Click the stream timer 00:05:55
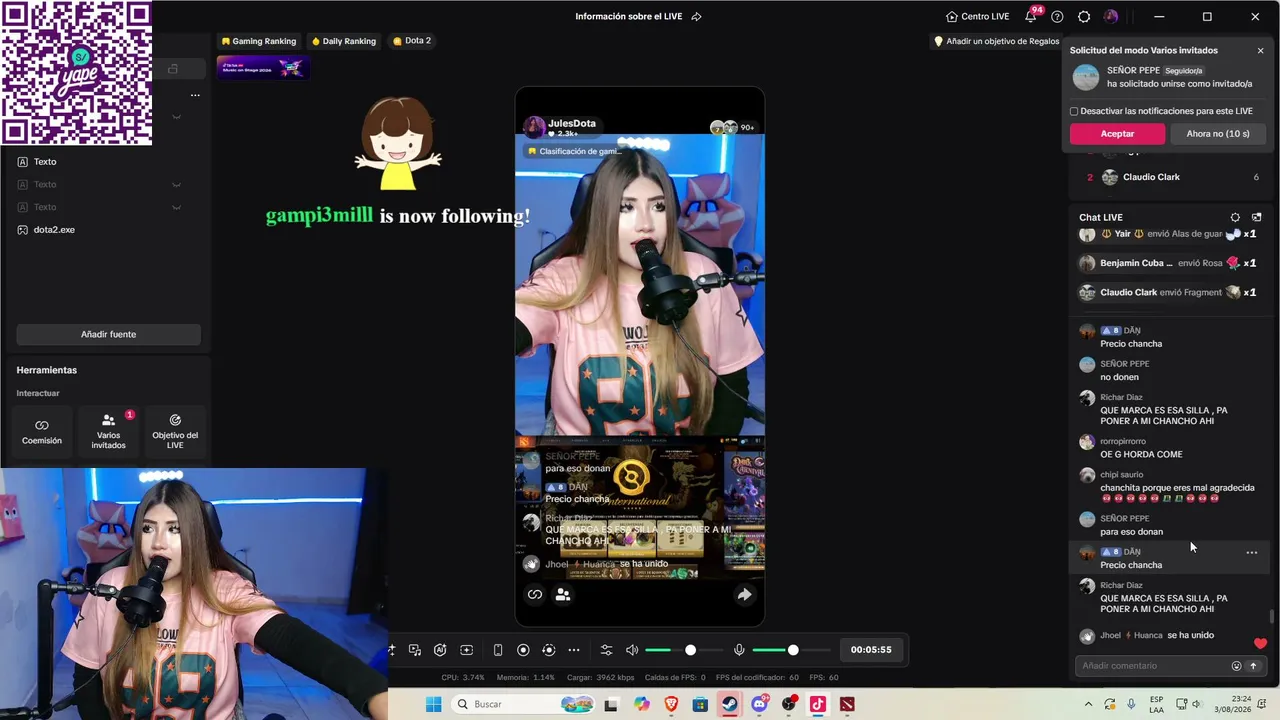This screenshot has height=720, width=1280. 871,650
